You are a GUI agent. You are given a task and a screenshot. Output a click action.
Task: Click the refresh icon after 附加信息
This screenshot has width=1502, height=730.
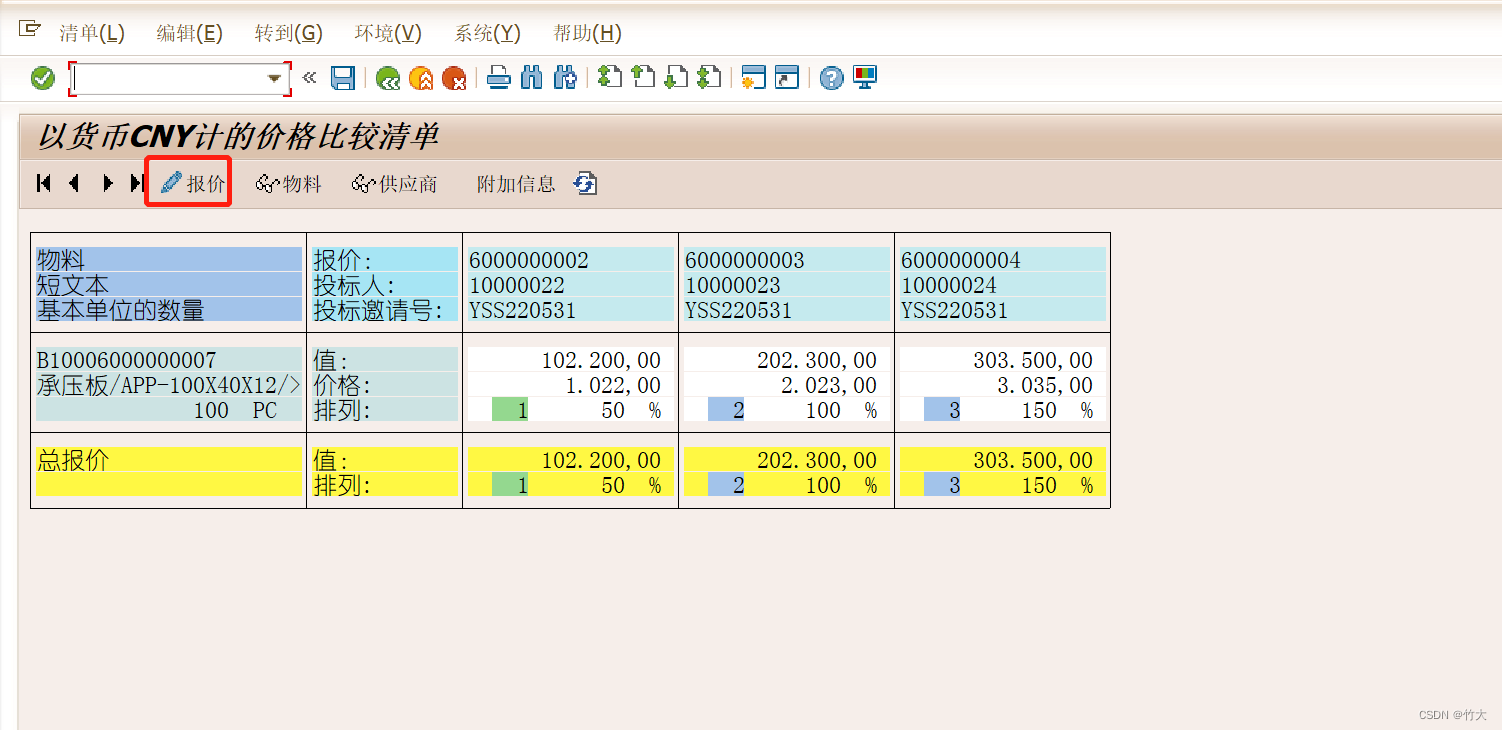click(586, 184)
